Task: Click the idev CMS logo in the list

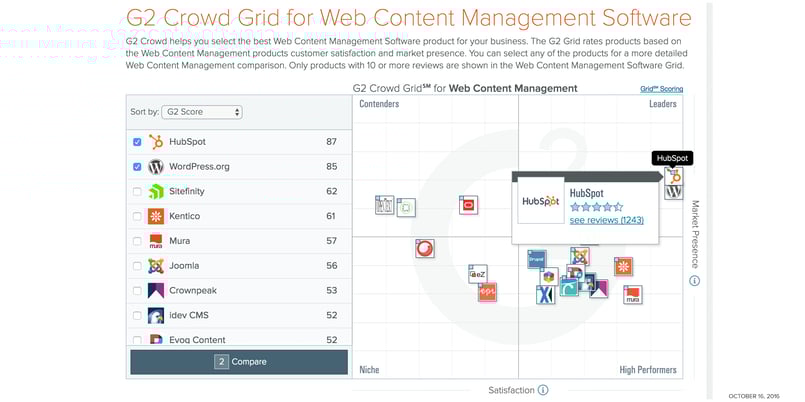Action: point(156,315)
